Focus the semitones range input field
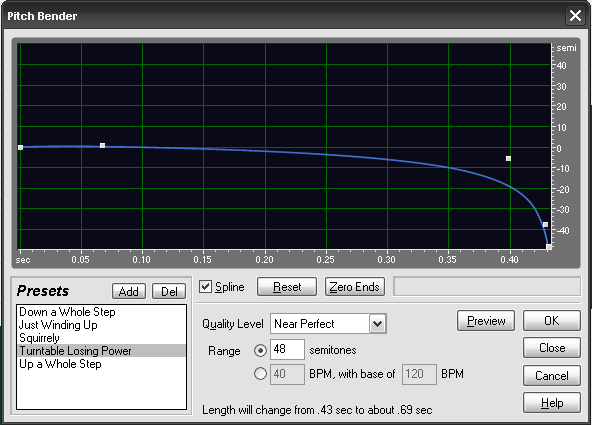Viewport: 592px width, 425px height. [287, 349]
